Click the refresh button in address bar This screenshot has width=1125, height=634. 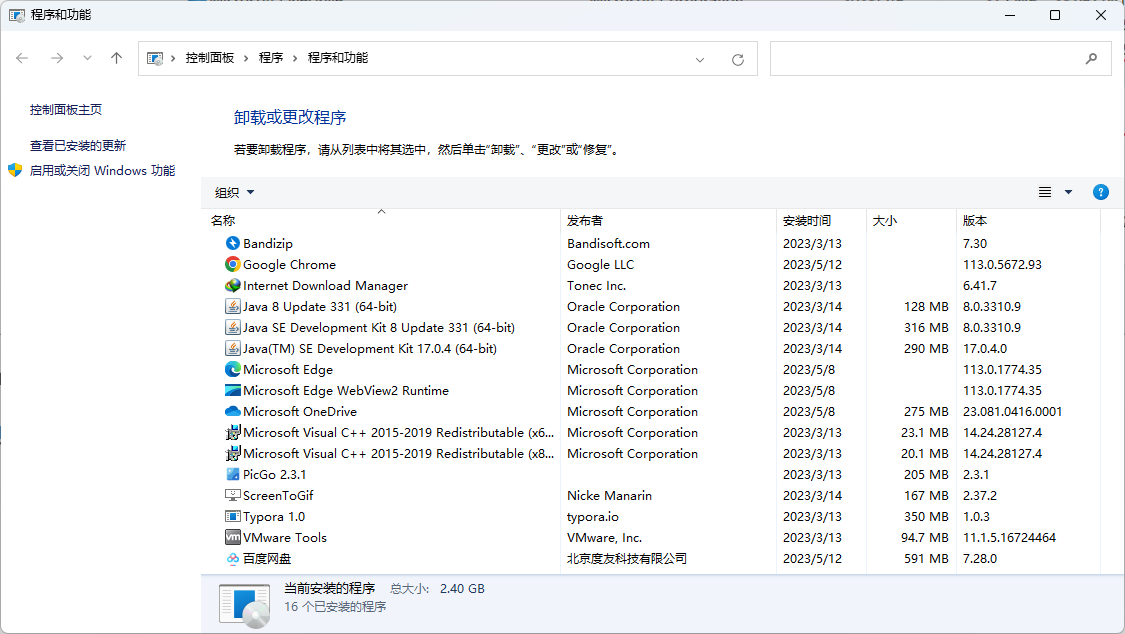[x=738, y=59]
